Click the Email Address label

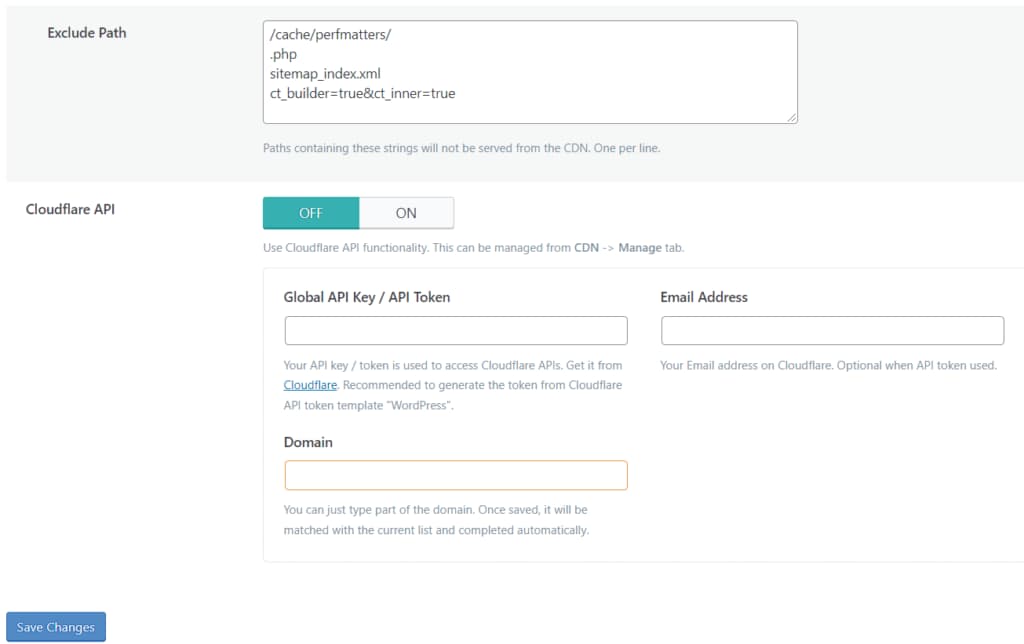pos(704,297)
